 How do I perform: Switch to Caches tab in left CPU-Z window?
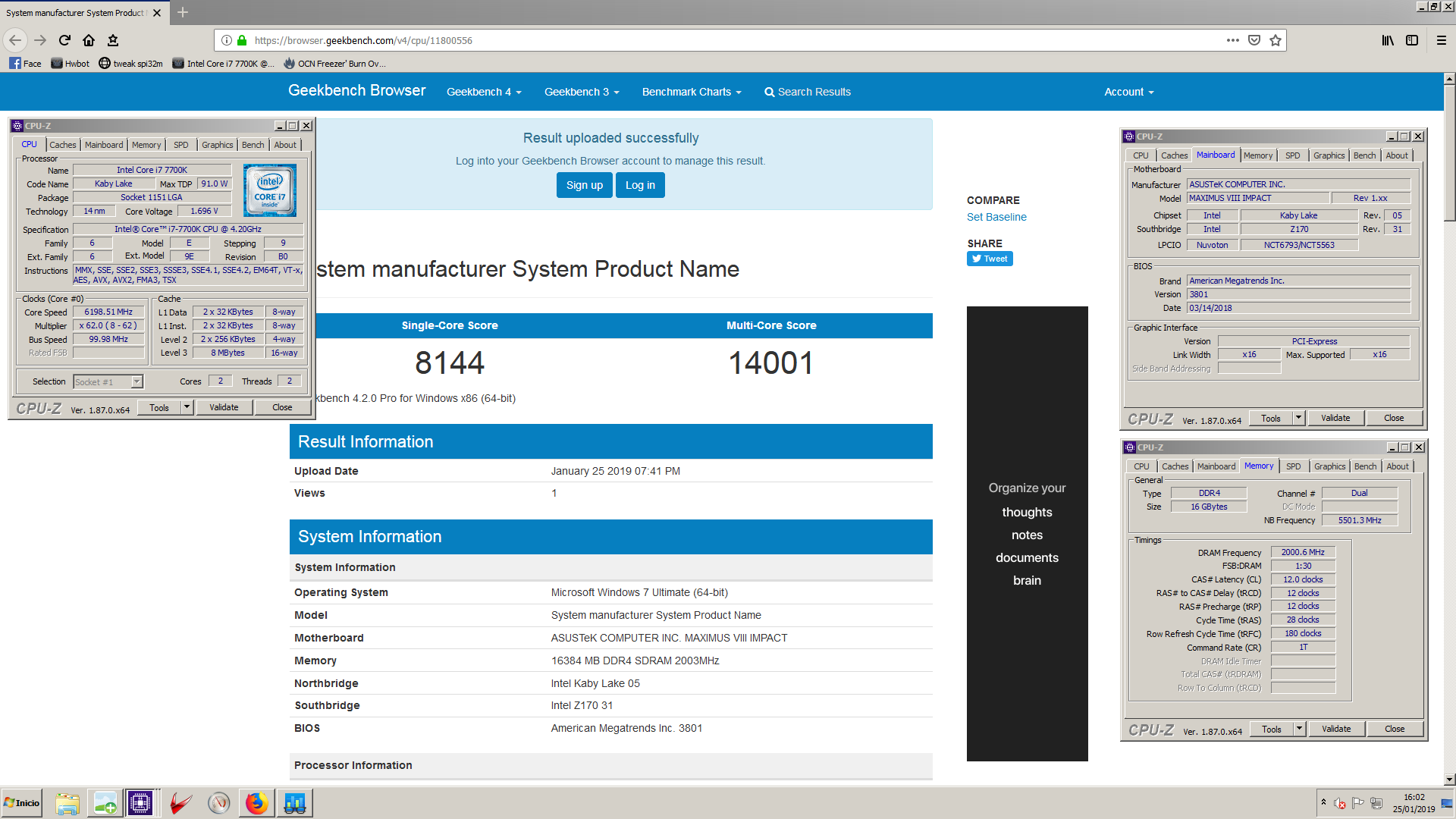pyautogui.click(x=63, y=145)
